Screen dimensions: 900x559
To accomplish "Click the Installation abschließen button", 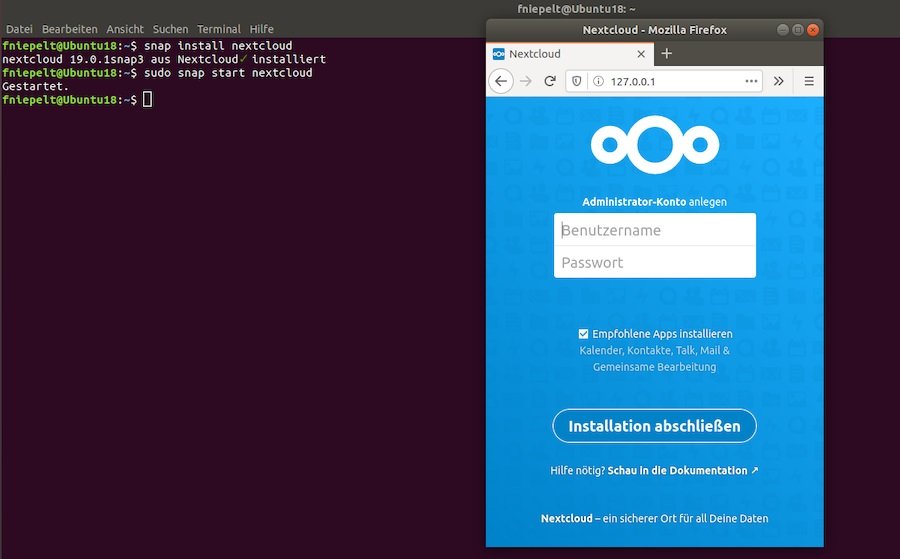I will pos(654,426).
